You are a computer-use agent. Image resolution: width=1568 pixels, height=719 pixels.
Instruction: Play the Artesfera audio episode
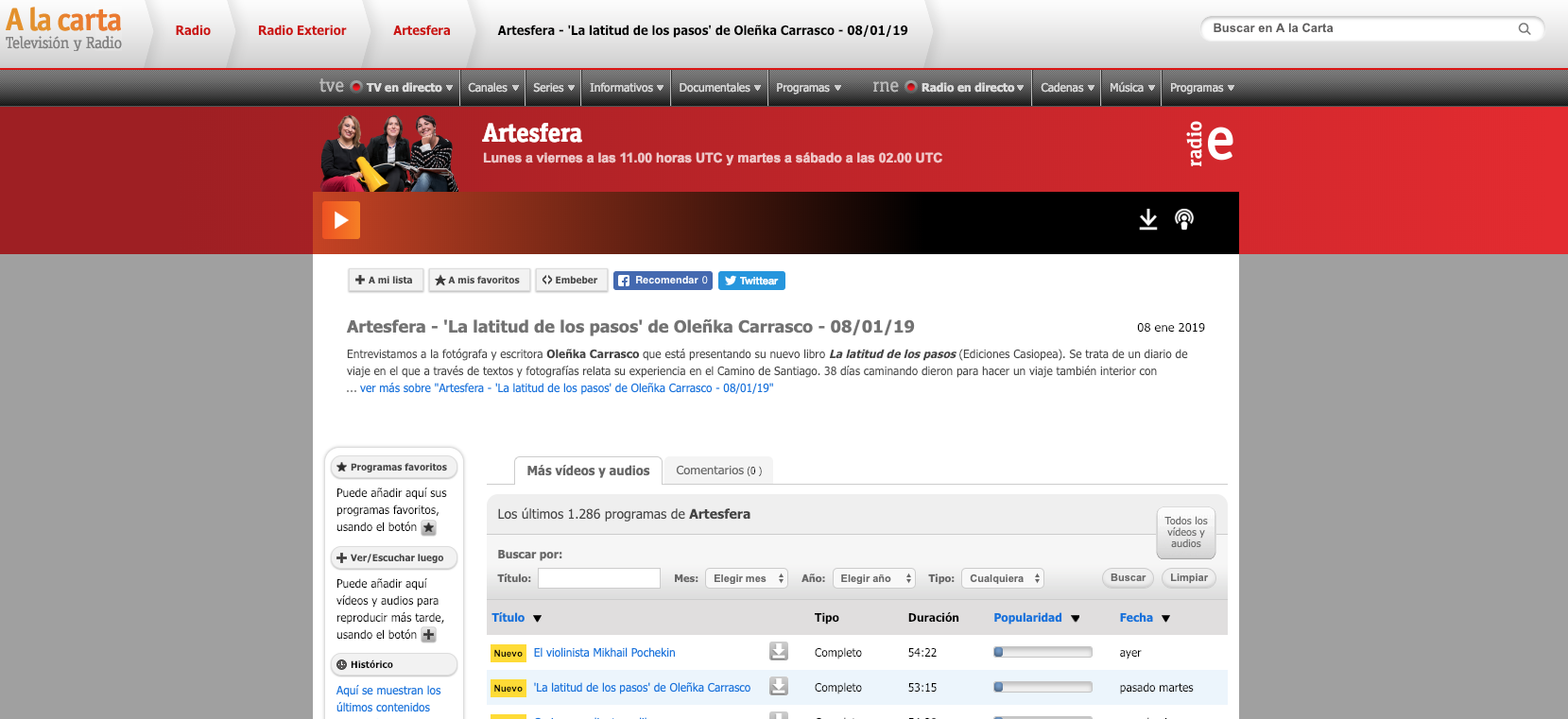point(341,220)
